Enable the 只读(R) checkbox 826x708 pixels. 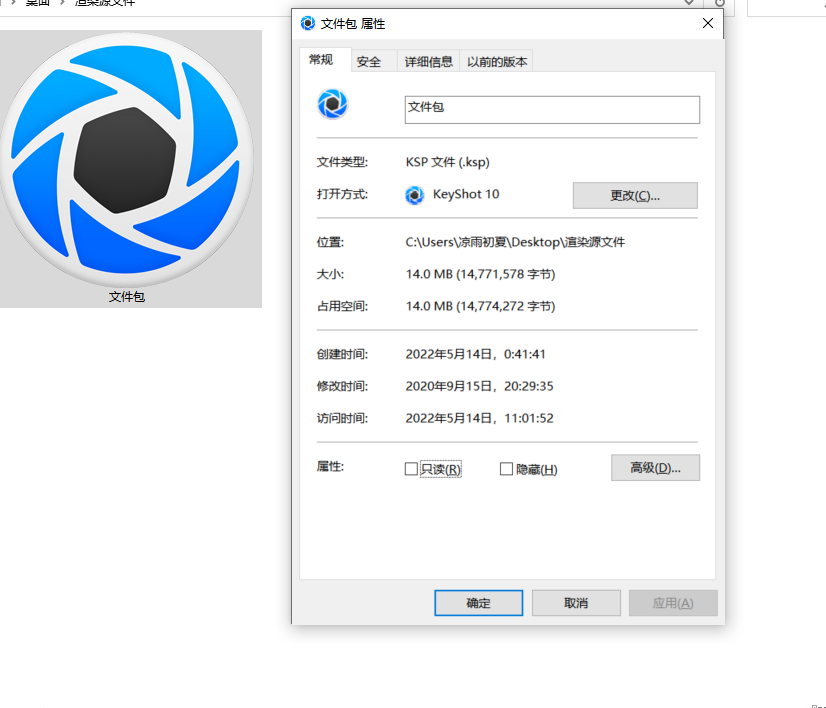coord(411,469)
